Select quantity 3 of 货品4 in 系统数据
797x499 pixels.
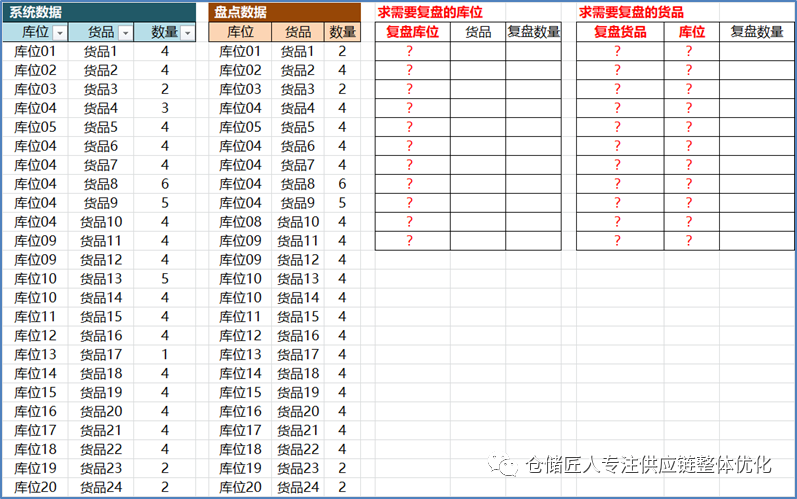[x=165, y=108]
